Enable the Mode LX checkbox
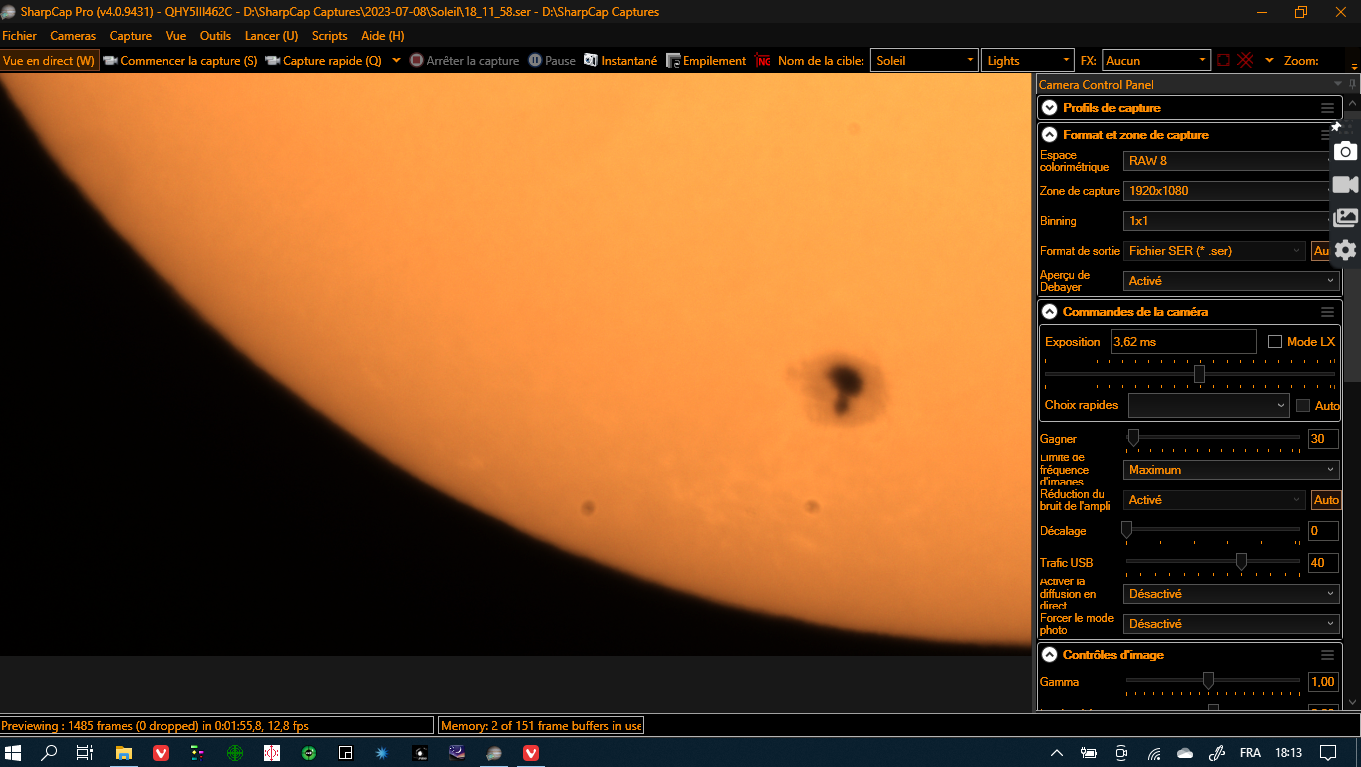This screenshot has width=1361, height=767. (x=1275, y=342)
